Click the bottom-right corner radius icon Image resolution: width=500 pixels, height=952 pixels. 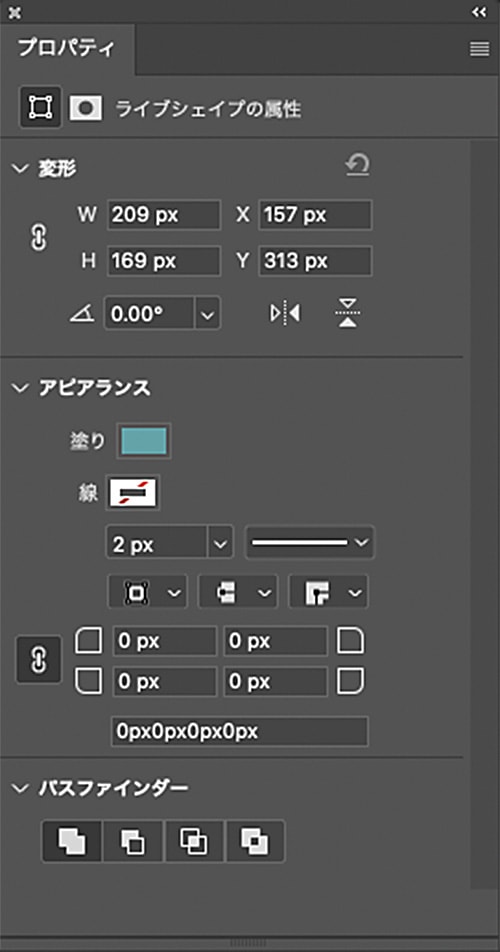tap(351, 681)
